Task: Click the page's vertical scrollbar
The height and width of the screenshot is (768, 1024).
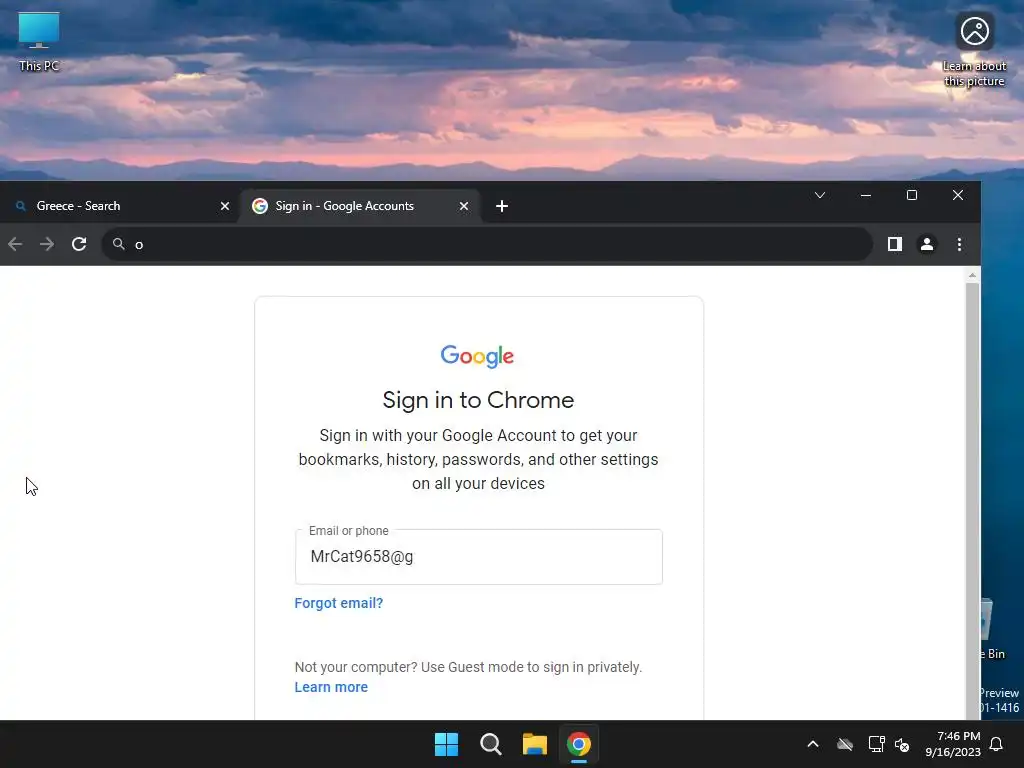Action: [972, 500]
